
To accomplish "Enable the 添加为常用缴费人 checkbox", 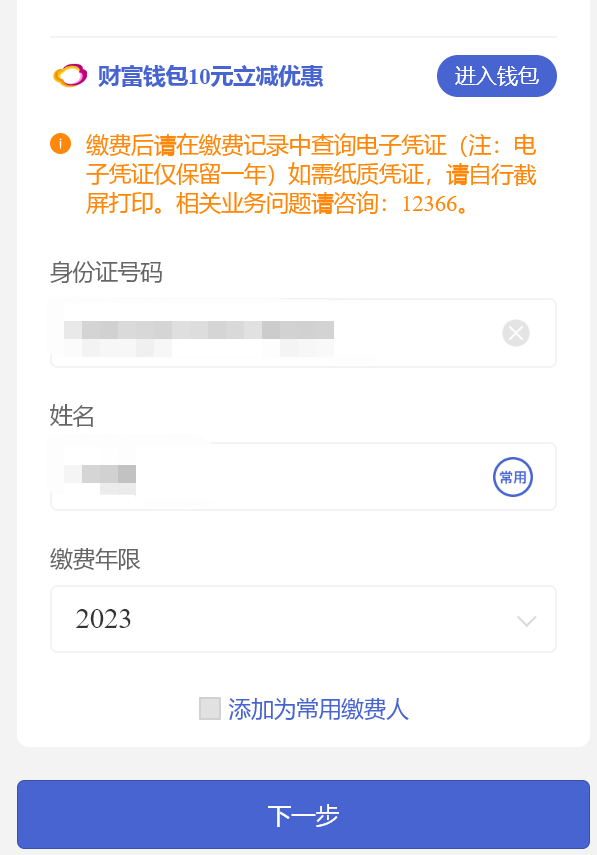I will click(210, 708).
